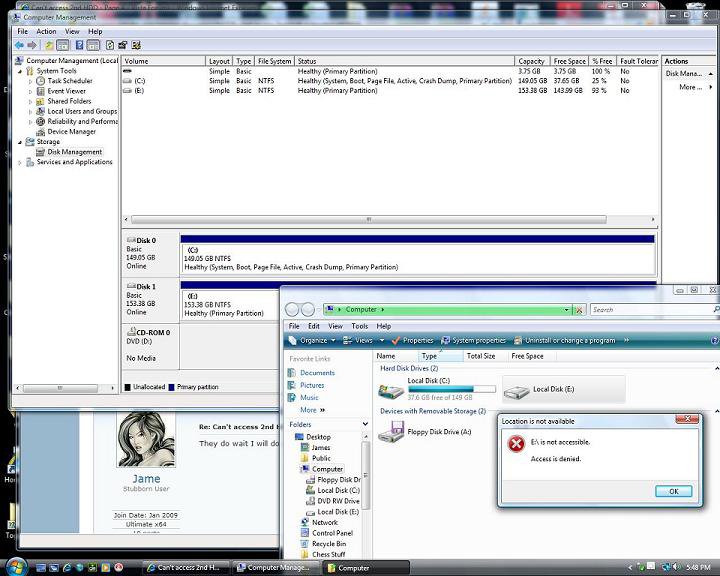Click the Up one level toolbar icon

tap(49, 45)
